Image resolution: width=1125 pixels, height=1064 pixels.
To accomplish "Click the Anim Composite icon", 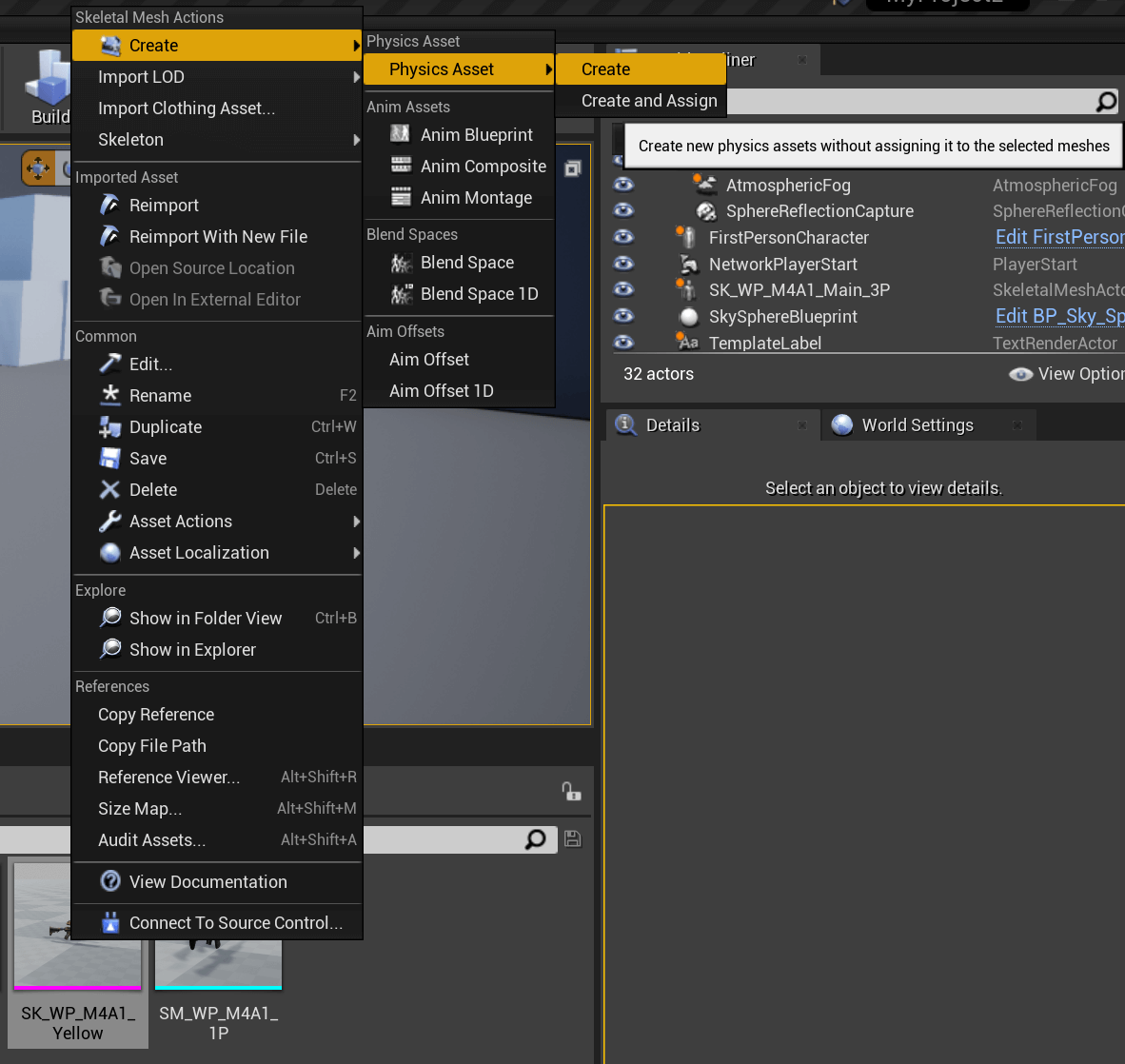I will point(401,166).
